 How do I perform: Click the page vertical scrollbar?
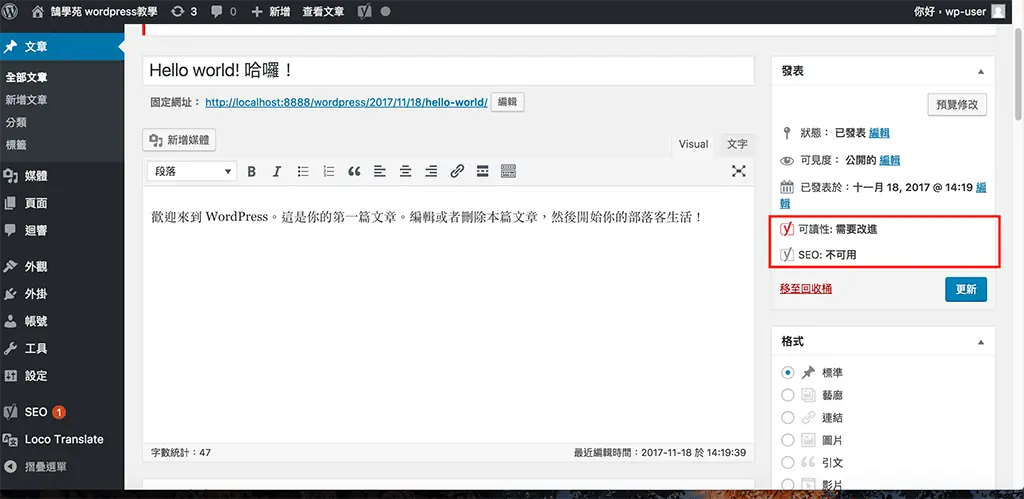tap(1019, 72)
